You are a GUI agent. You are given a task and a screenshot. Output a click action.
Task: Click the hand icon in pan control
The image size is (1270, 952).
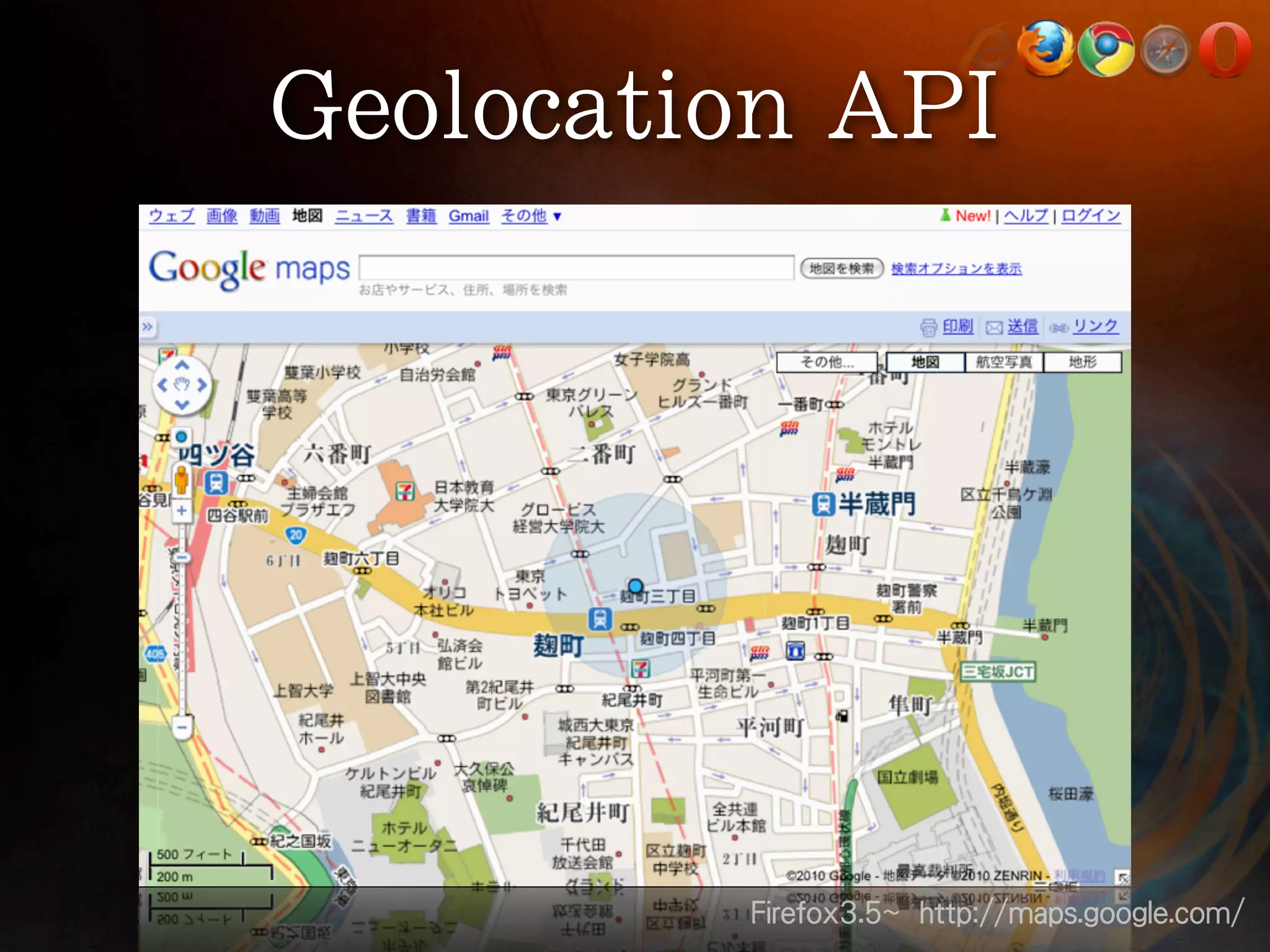point(182,385)
